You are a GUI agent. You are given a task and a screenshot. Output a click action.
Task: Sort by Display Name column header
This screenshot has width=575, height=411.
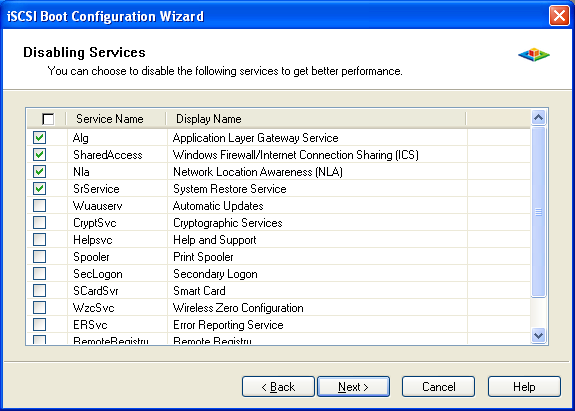(x=209, y=119)
